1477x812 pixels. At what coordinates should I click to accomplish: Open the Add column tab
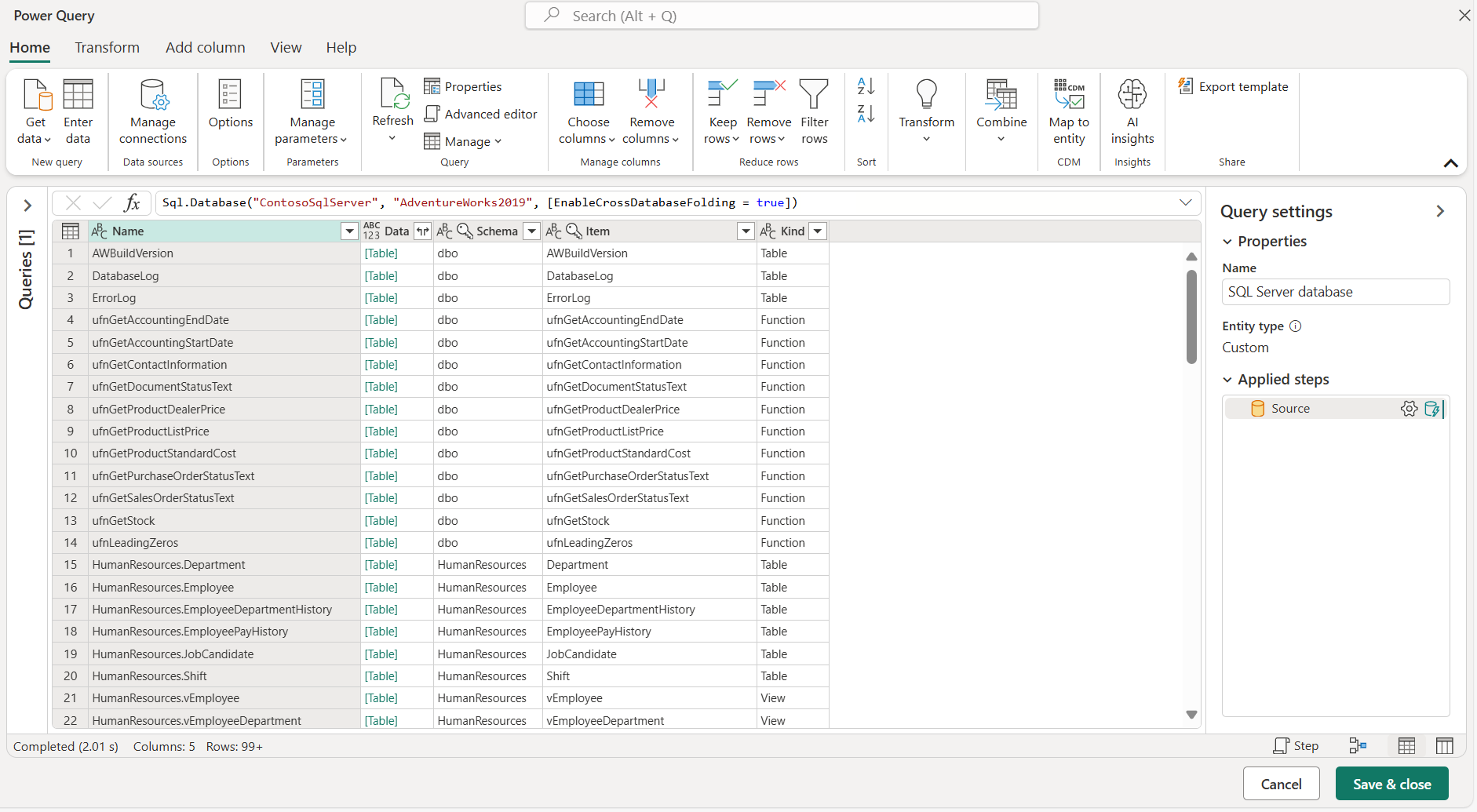pos(205,48)
